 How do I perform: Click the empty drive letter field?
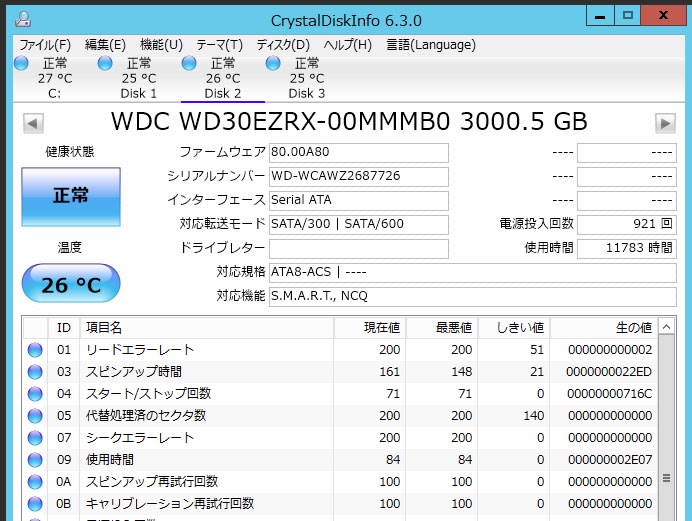tap(359, 248)
